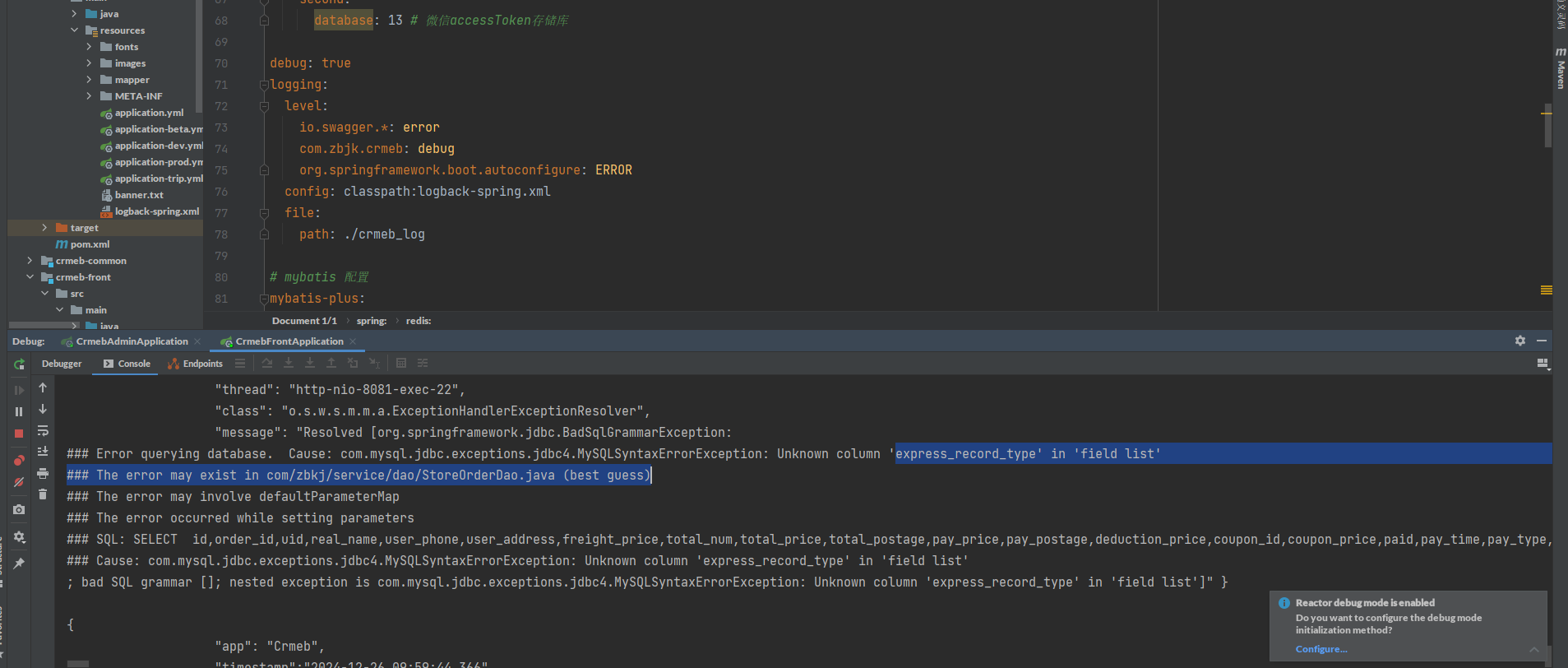Fold the level block at line 72
The width and height of the screenshot is (1568, 668).
pyautogui.click(x=264, y=106)
